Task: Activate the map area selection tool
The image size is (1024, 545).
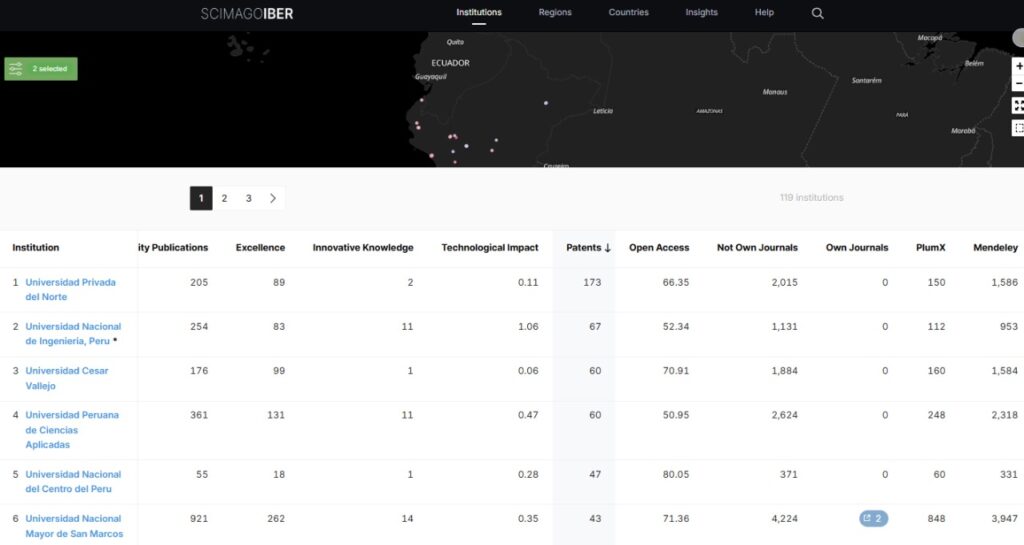Action: coord(1018,128)
